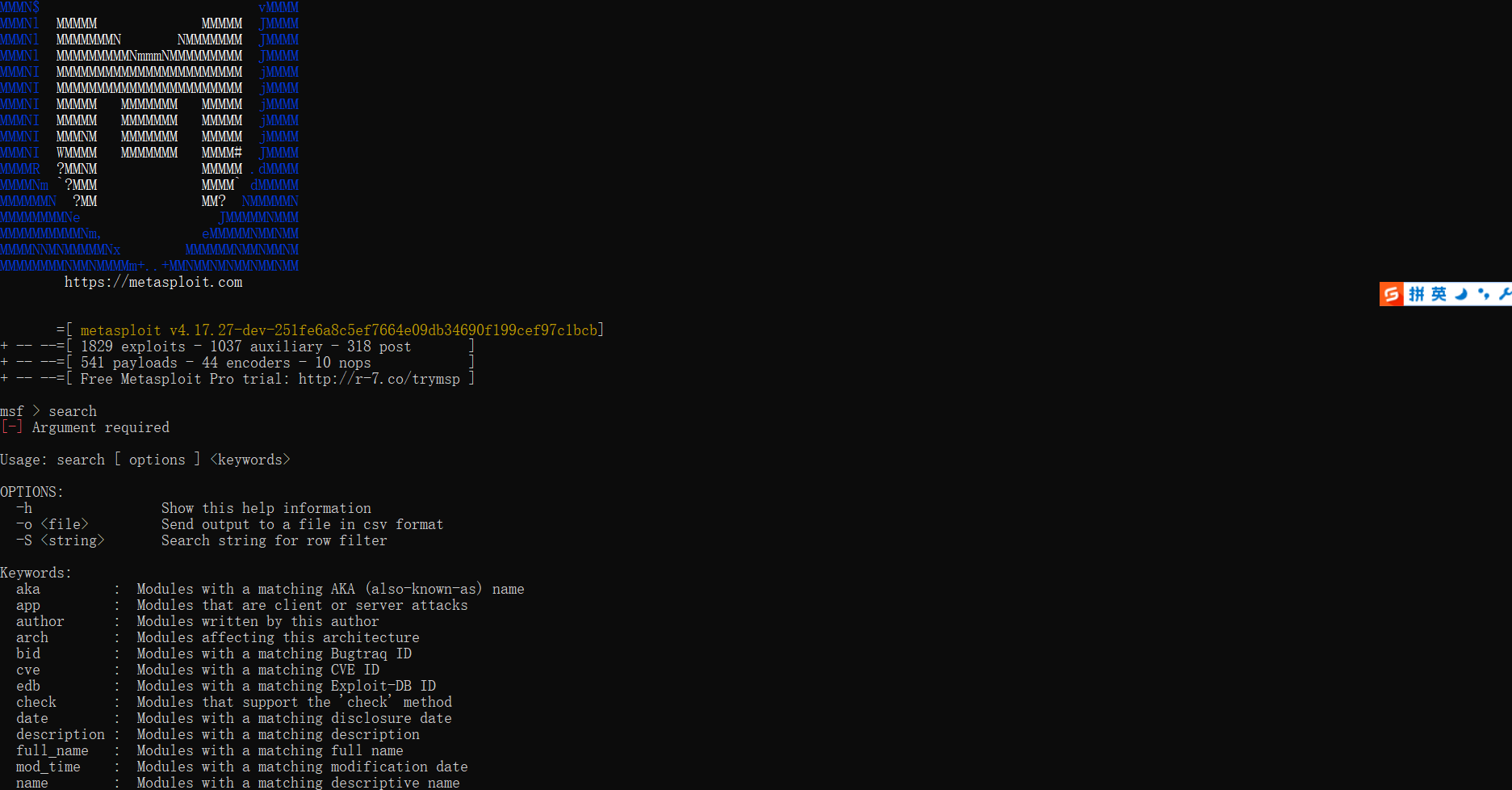Click the '<keywords>' usage placeholder
The height and width of the screenshot is (790, 1512).
point(250,460)
